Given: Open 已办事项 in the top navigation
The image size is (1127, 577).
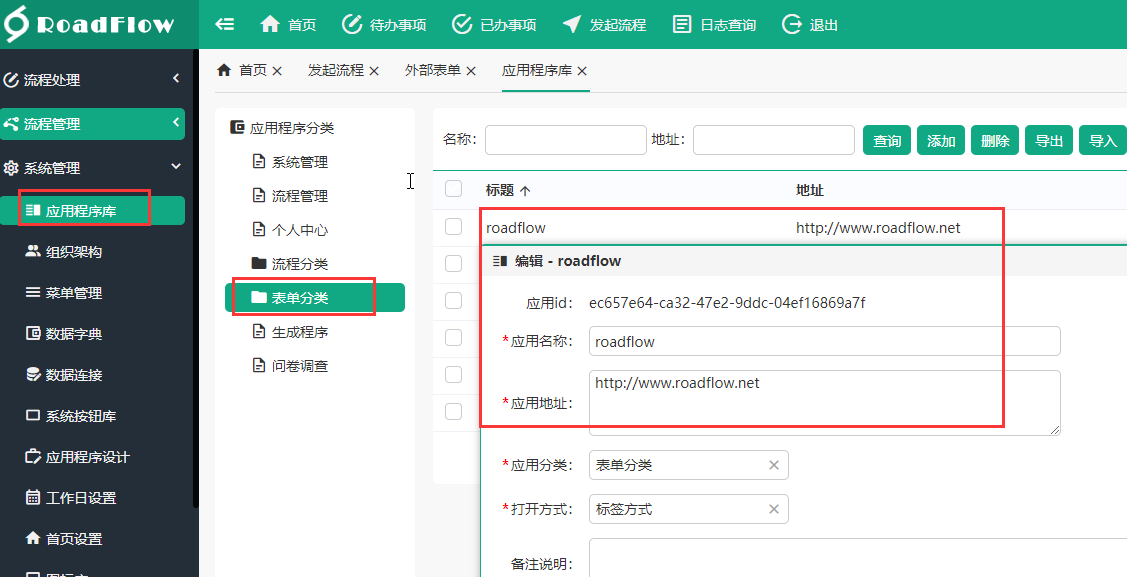Looking at the screenshot, I should coord(494,24).
